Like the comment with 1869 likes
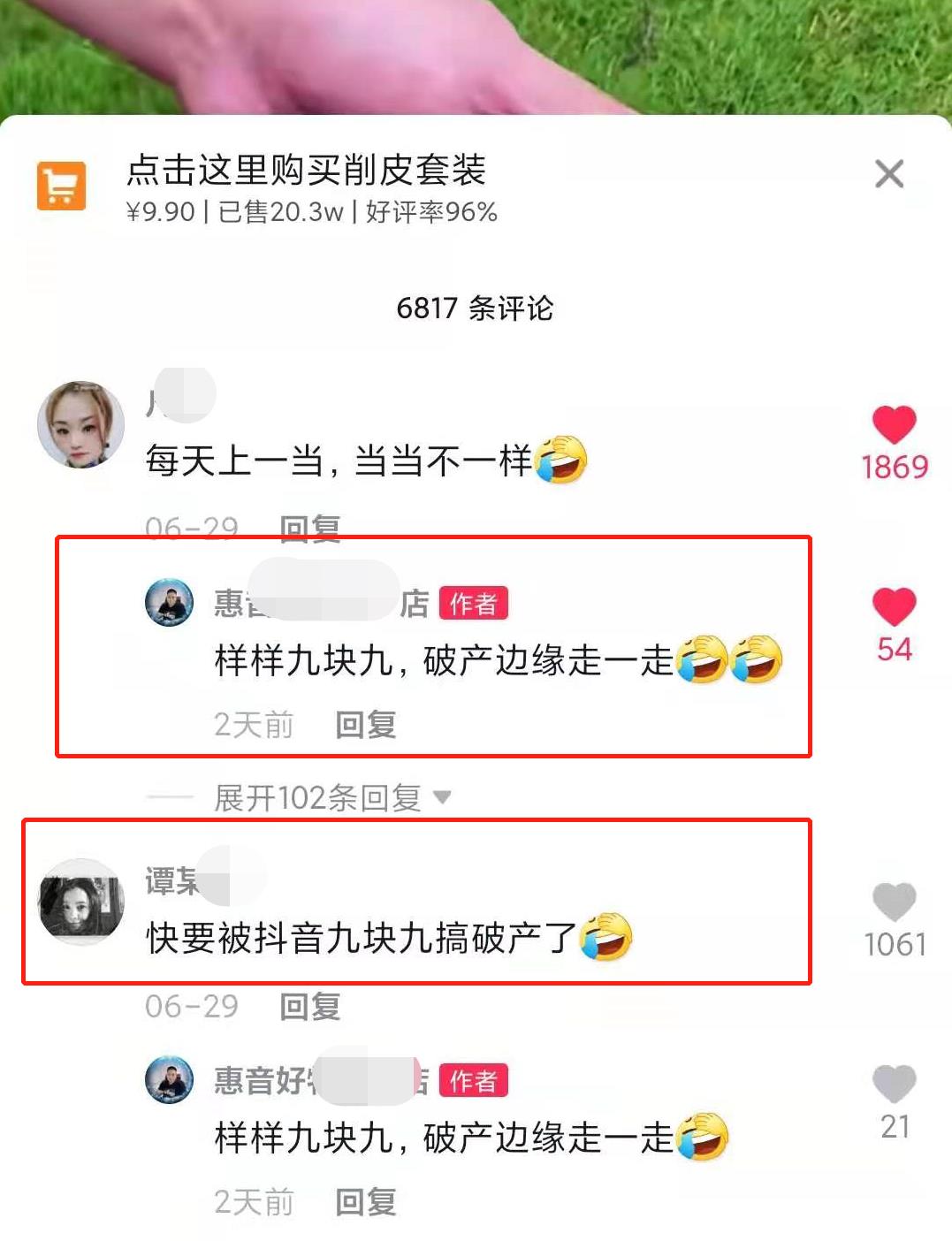 click(894, 425)
